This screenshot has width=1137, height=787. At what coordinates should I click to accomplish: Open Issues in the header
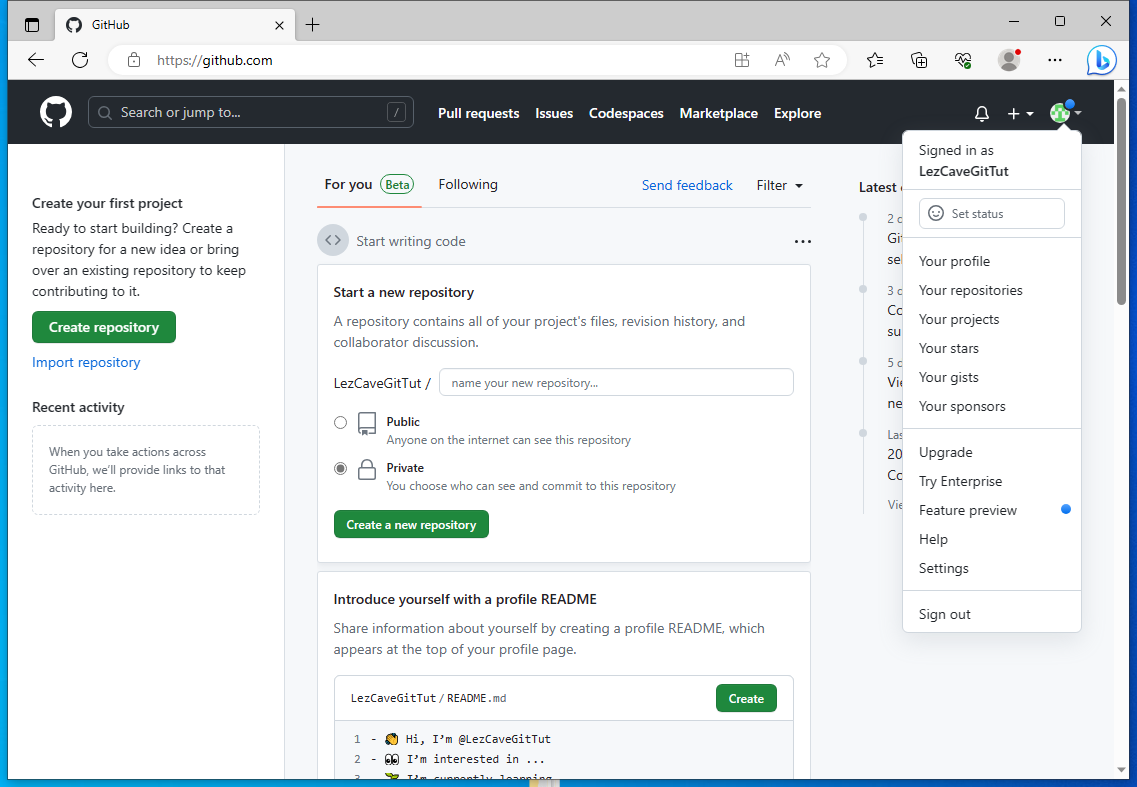(554, 113)
